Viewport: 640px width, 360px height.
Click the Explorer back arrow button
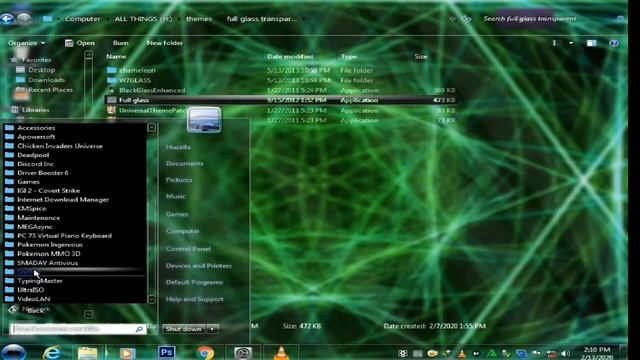(x=7, y=19)
